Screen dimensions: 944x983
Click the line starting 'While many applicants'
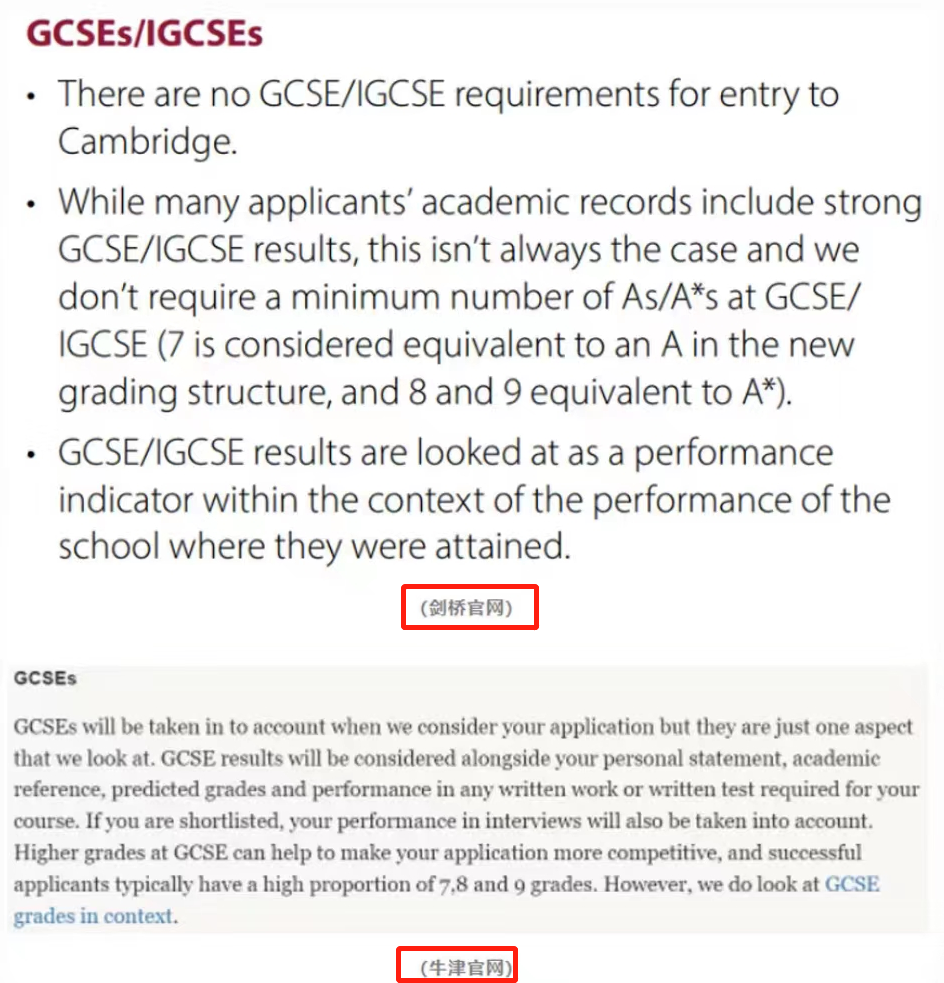coord(490,202)
